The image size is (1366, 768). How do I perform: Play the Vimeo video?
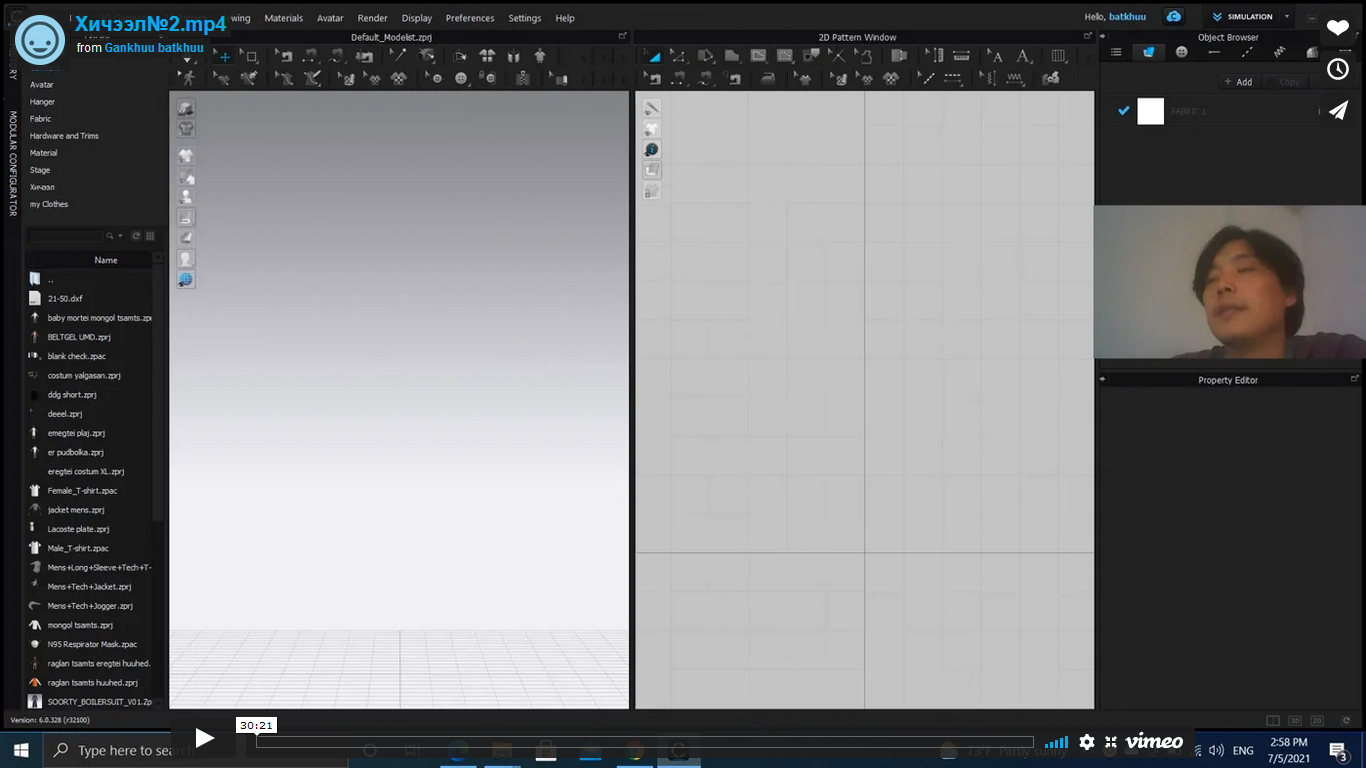point(204,739)
